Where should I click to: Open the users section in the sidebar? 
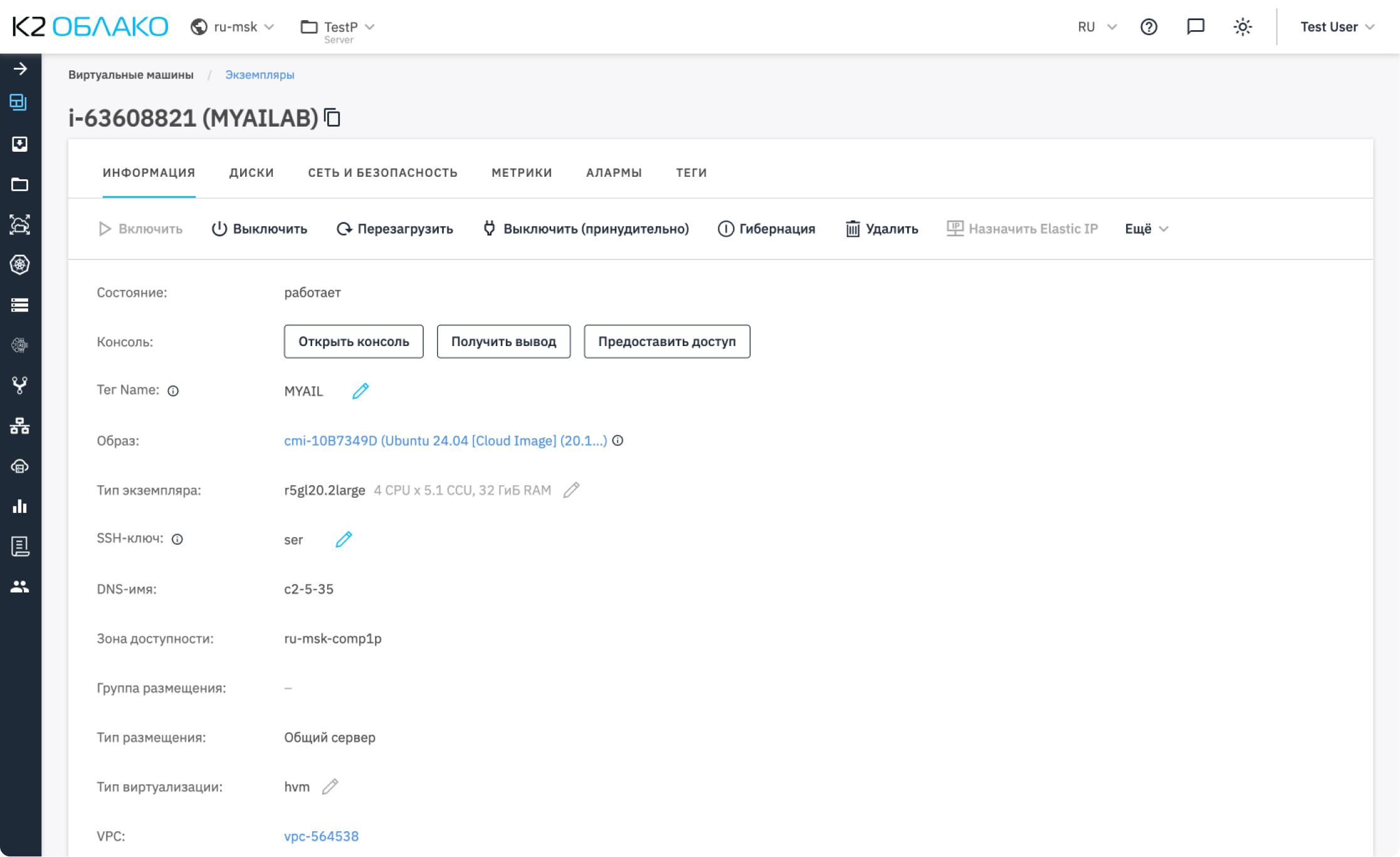click(20, 587)
